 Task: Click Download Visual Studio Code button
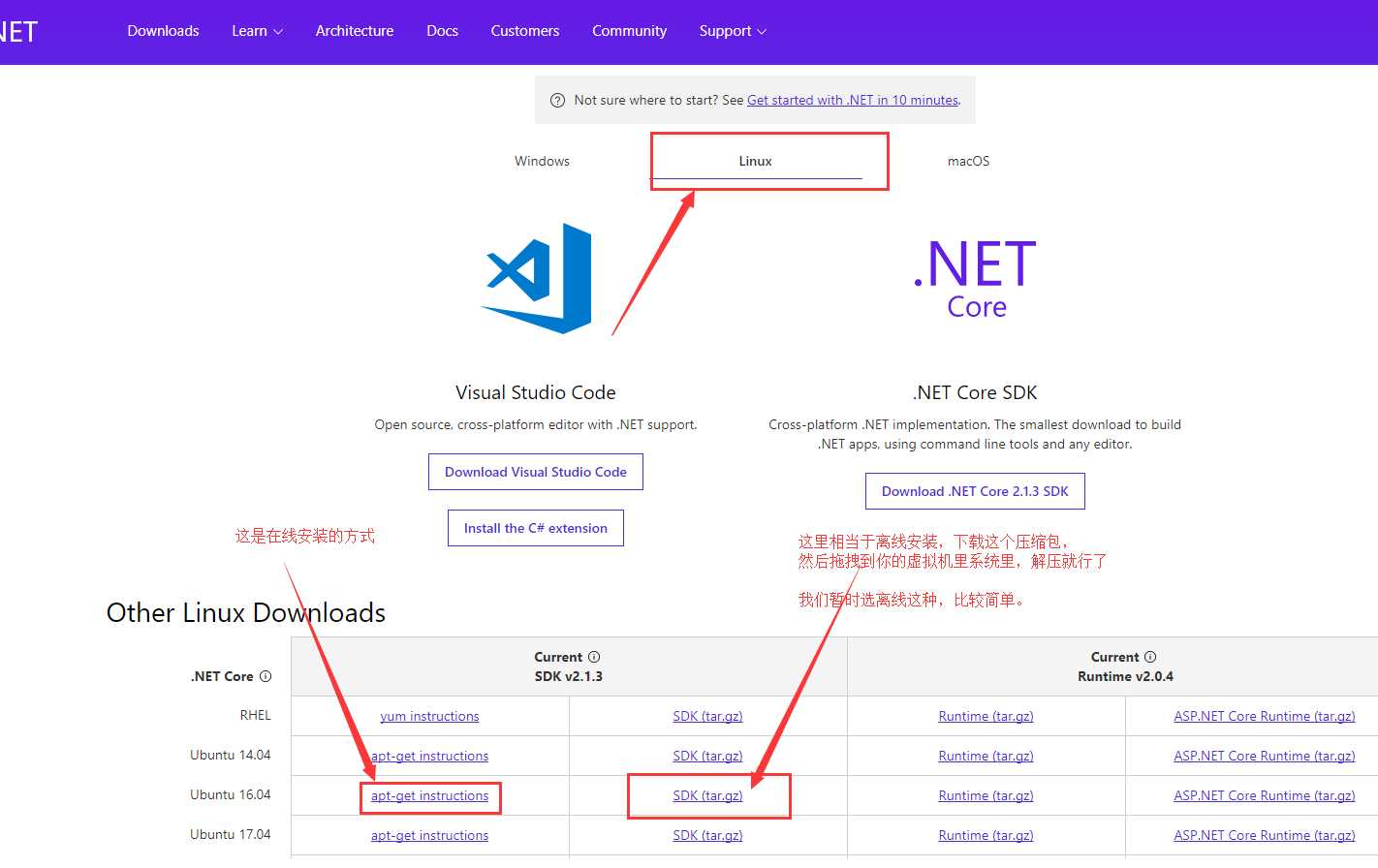536,472
